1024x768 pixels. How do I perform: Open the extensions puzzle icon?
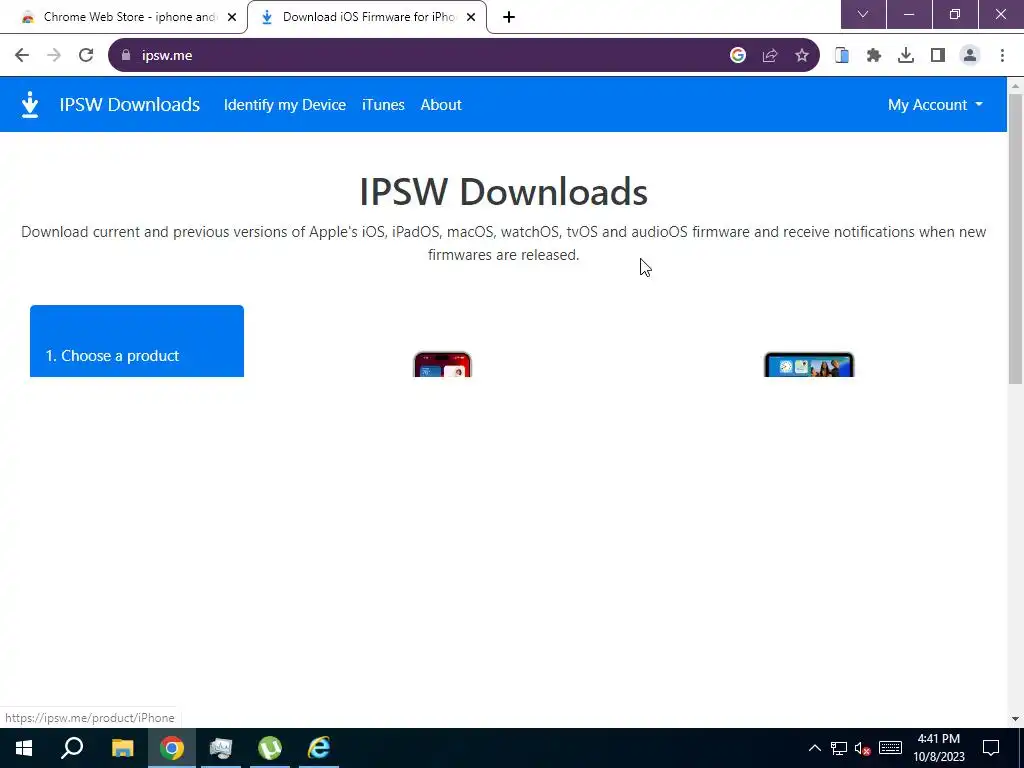pyautogui.click(x=874, y=56)
